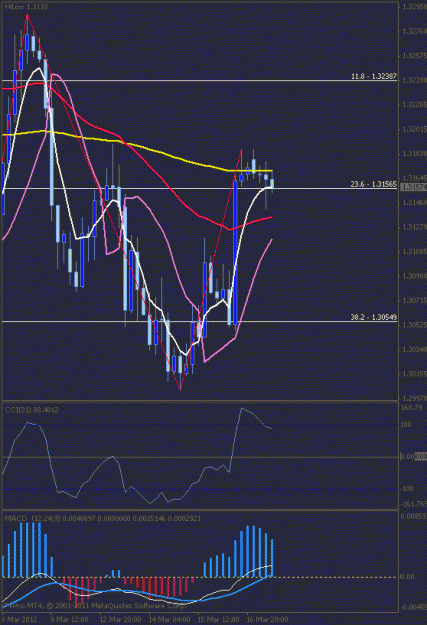Click the 23.6 - 1.31565 Fibonacci level label

[374, 184]
